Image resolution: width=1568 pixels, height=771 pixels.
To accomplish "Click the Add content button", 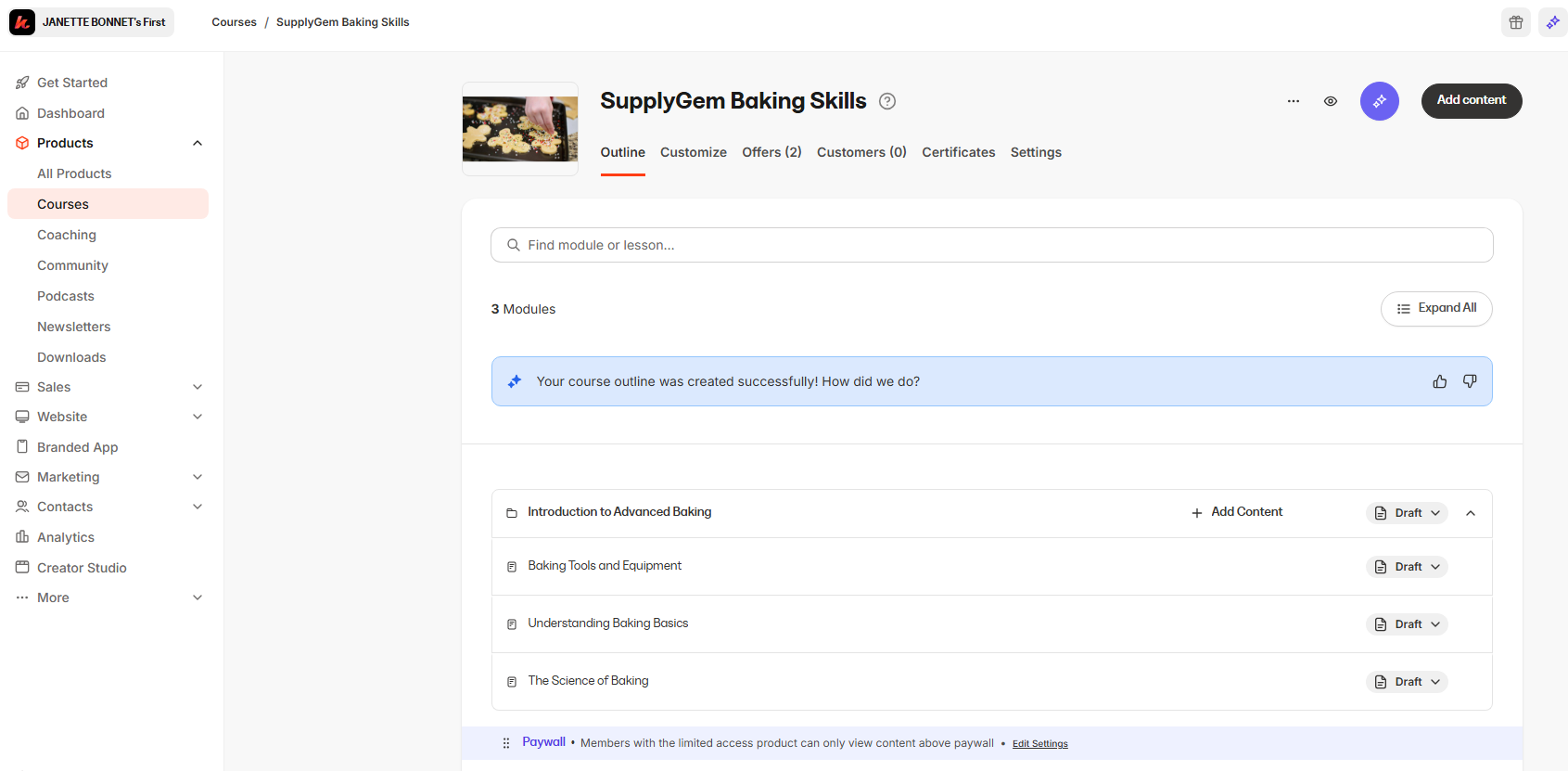I will (1471, 100).
